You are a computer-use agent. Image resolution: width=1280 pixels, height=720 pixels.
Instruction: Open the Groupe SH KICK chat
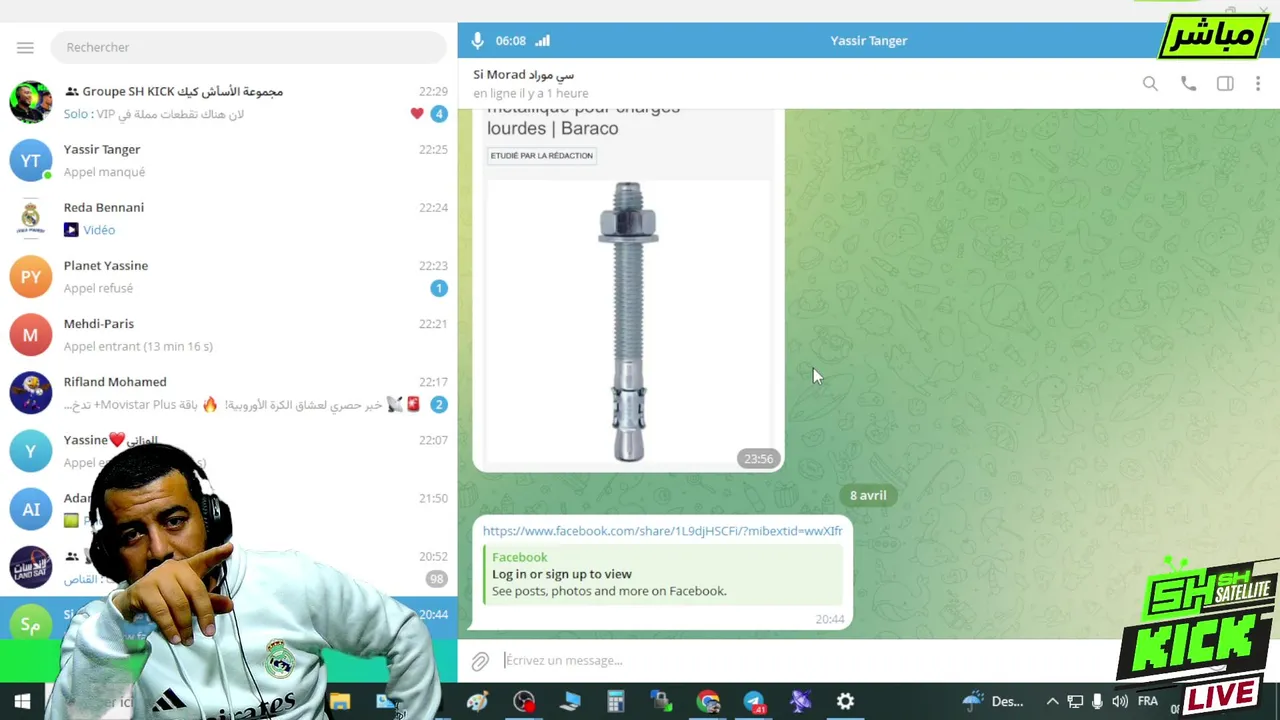coord(228,102)
